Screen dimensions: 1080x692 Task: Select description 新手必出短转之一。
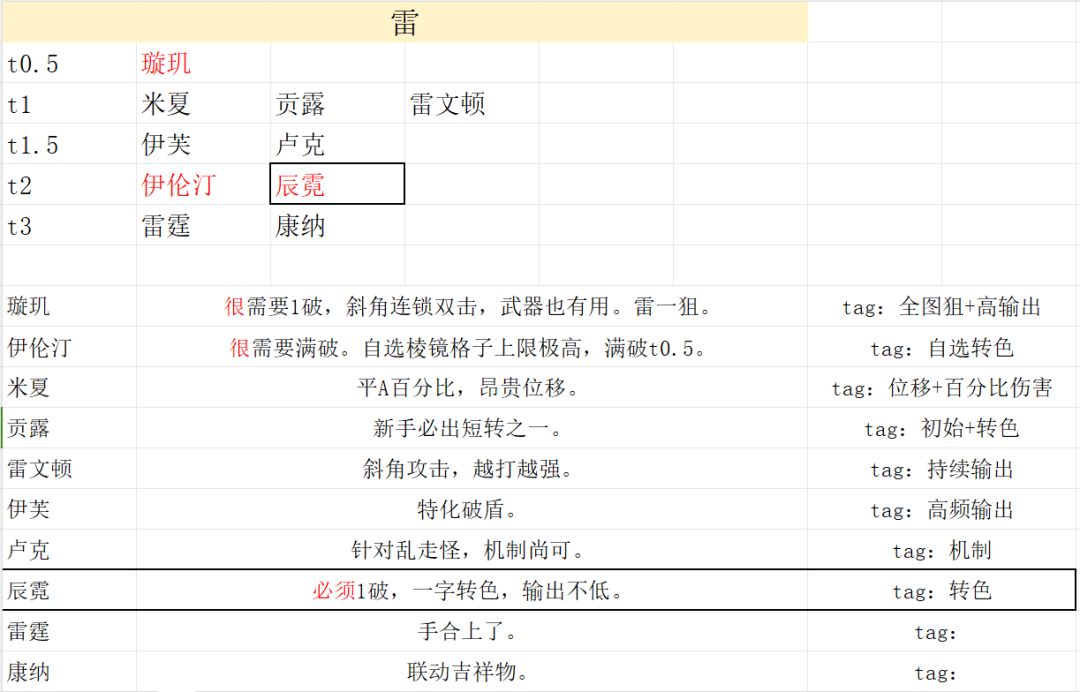(x=472, y=428)
